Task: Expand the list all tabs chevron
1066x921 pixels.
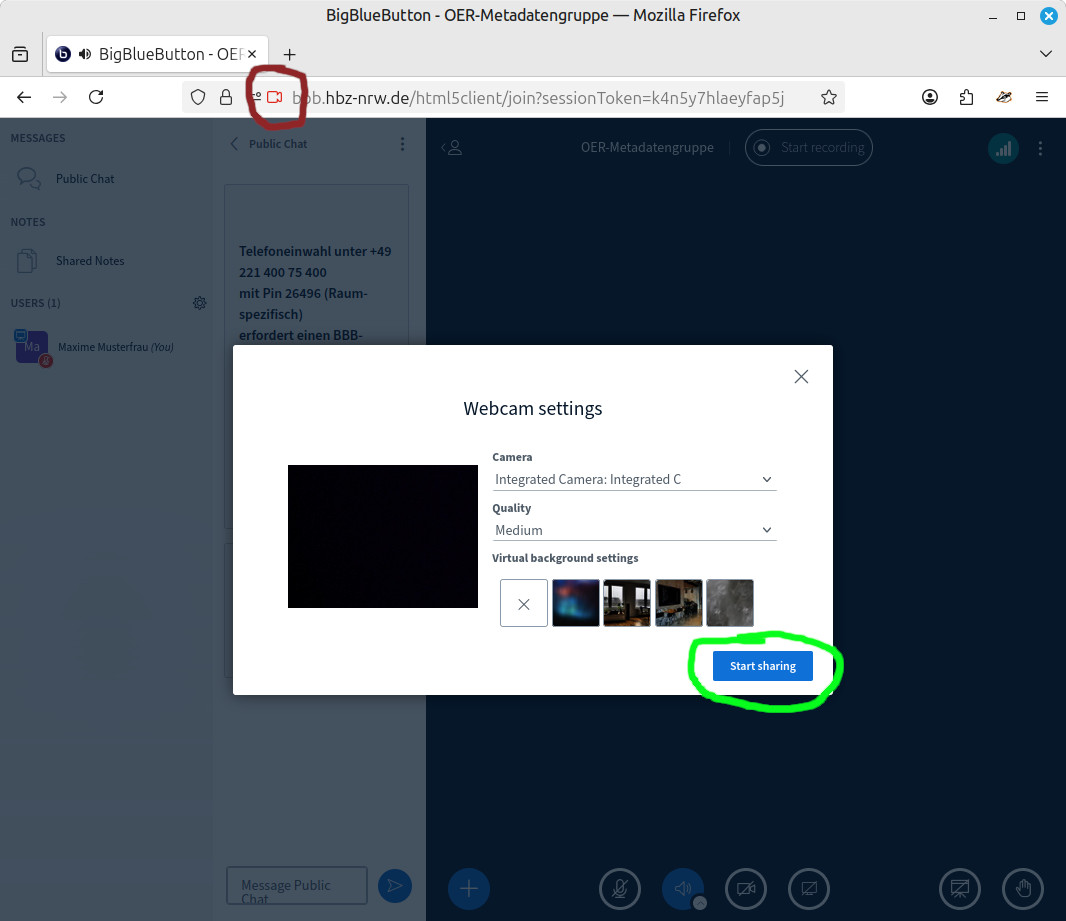Action: (1046, 54)
